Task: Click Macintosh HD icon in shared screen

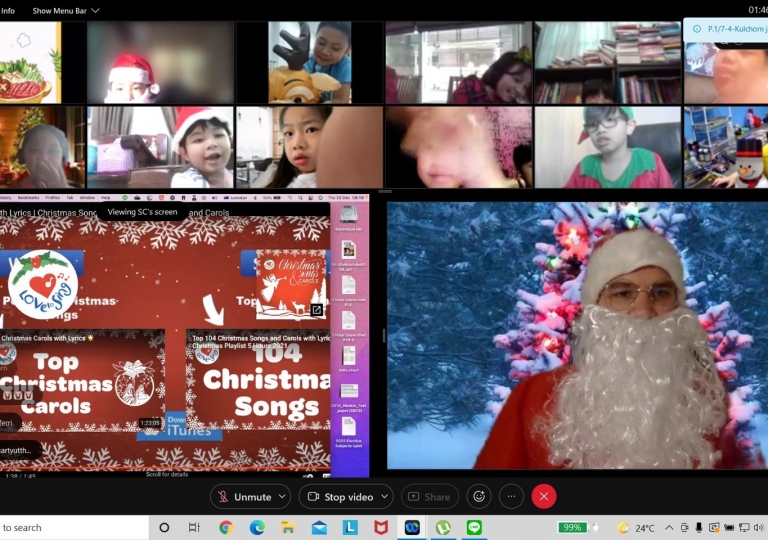Action: click(349, 219)
